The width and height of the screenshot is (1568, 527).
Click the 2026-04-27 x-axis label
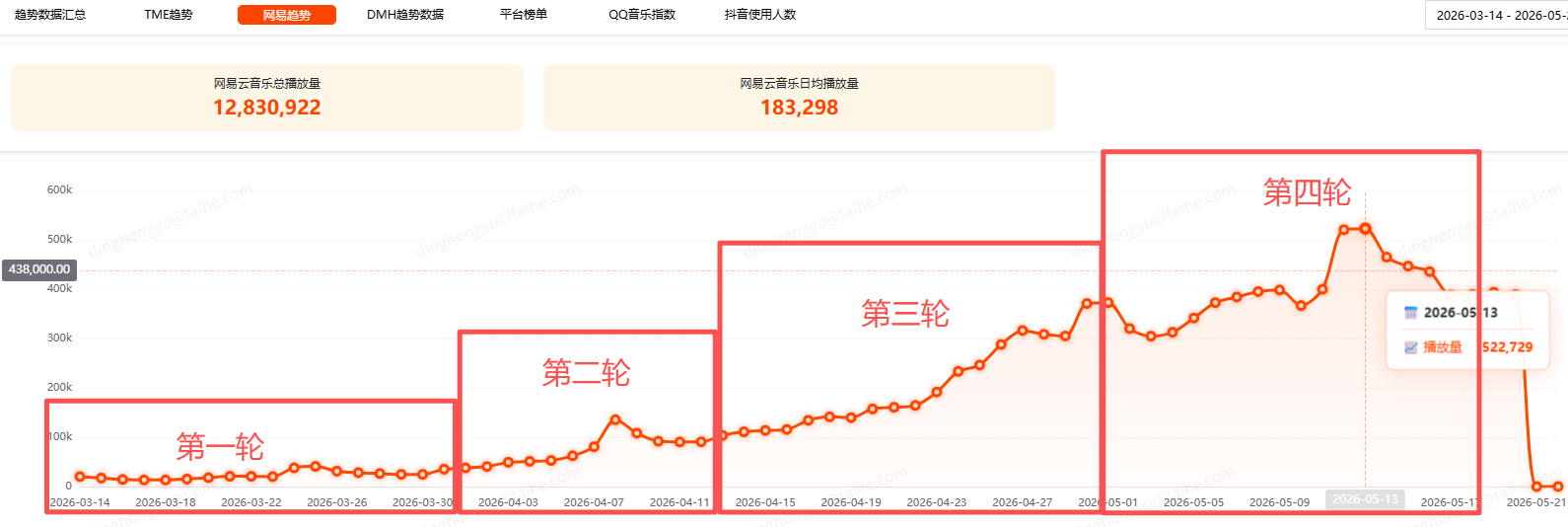pyautogui.click(x=1023, y=502)
